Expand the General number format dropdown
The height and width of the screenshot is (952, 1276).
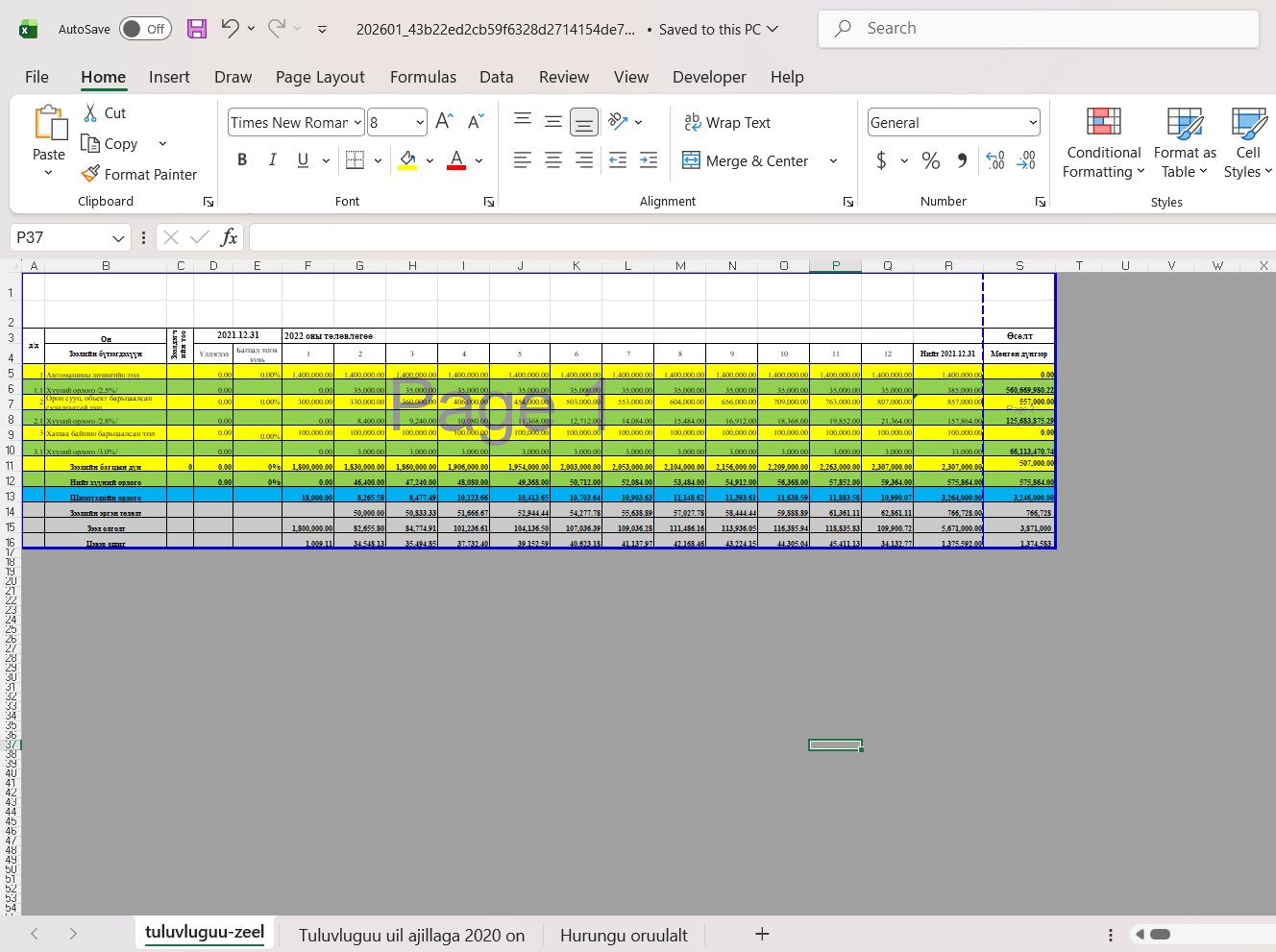[x=1033, y=123]
